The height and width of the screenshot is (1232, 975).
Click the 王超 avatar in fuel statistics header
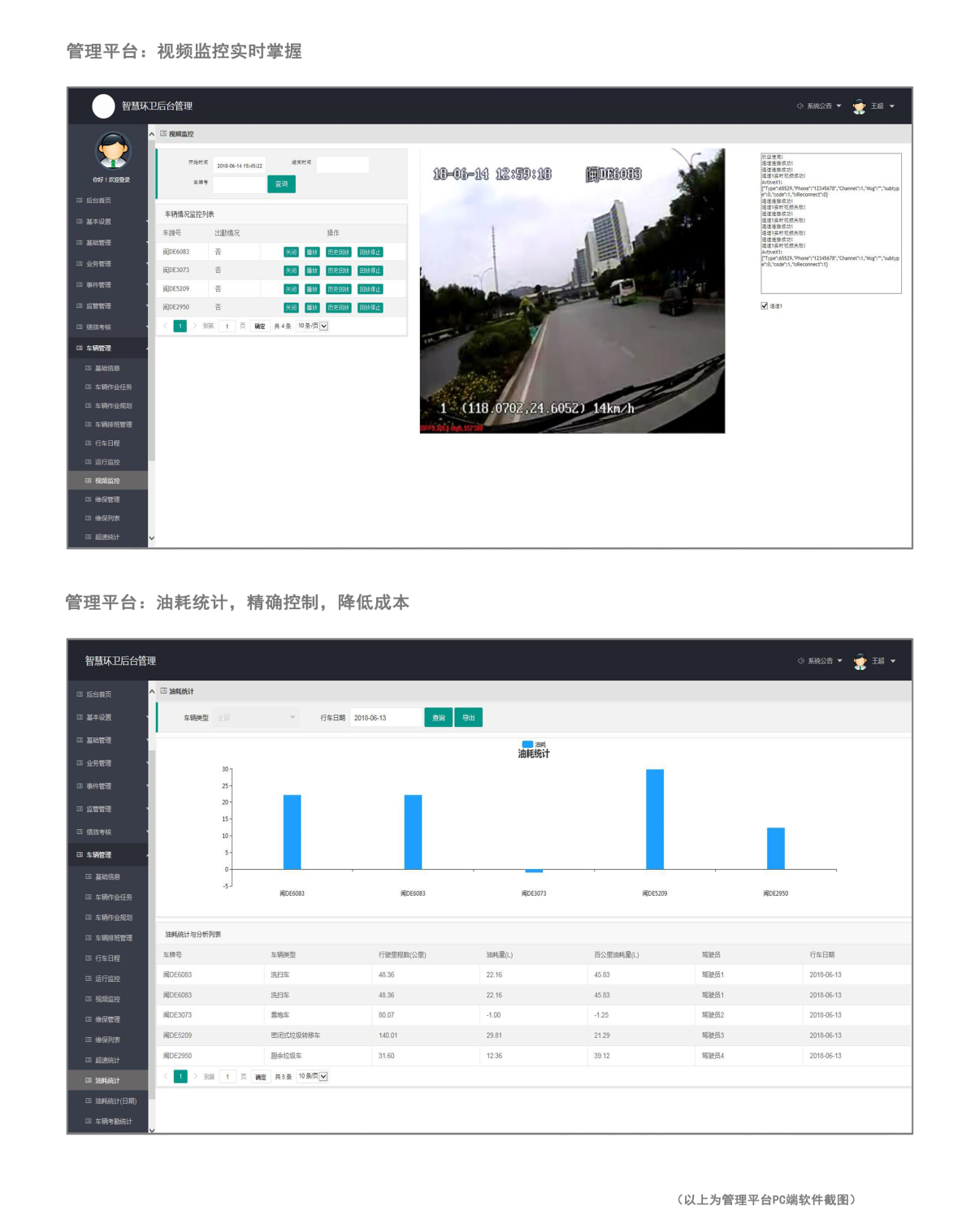(x=860, y=661)
